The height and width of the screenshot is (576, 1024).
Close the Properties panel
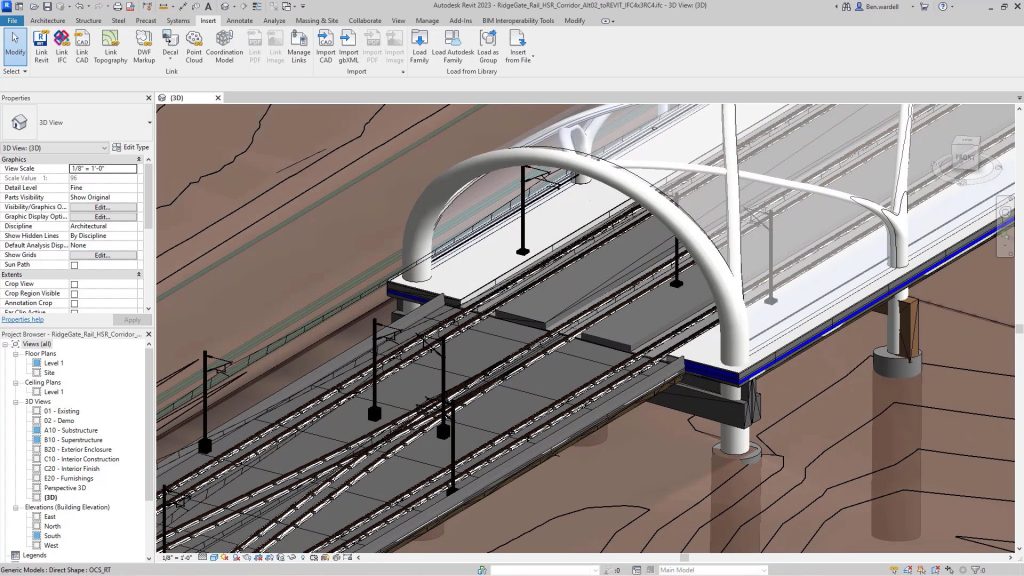148,98
